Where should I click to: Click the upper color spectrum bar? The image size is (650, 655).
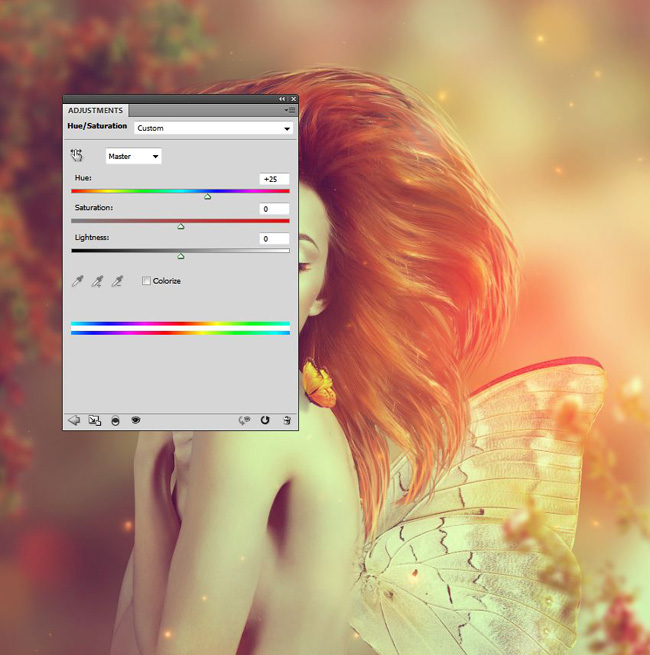(180, 324)
